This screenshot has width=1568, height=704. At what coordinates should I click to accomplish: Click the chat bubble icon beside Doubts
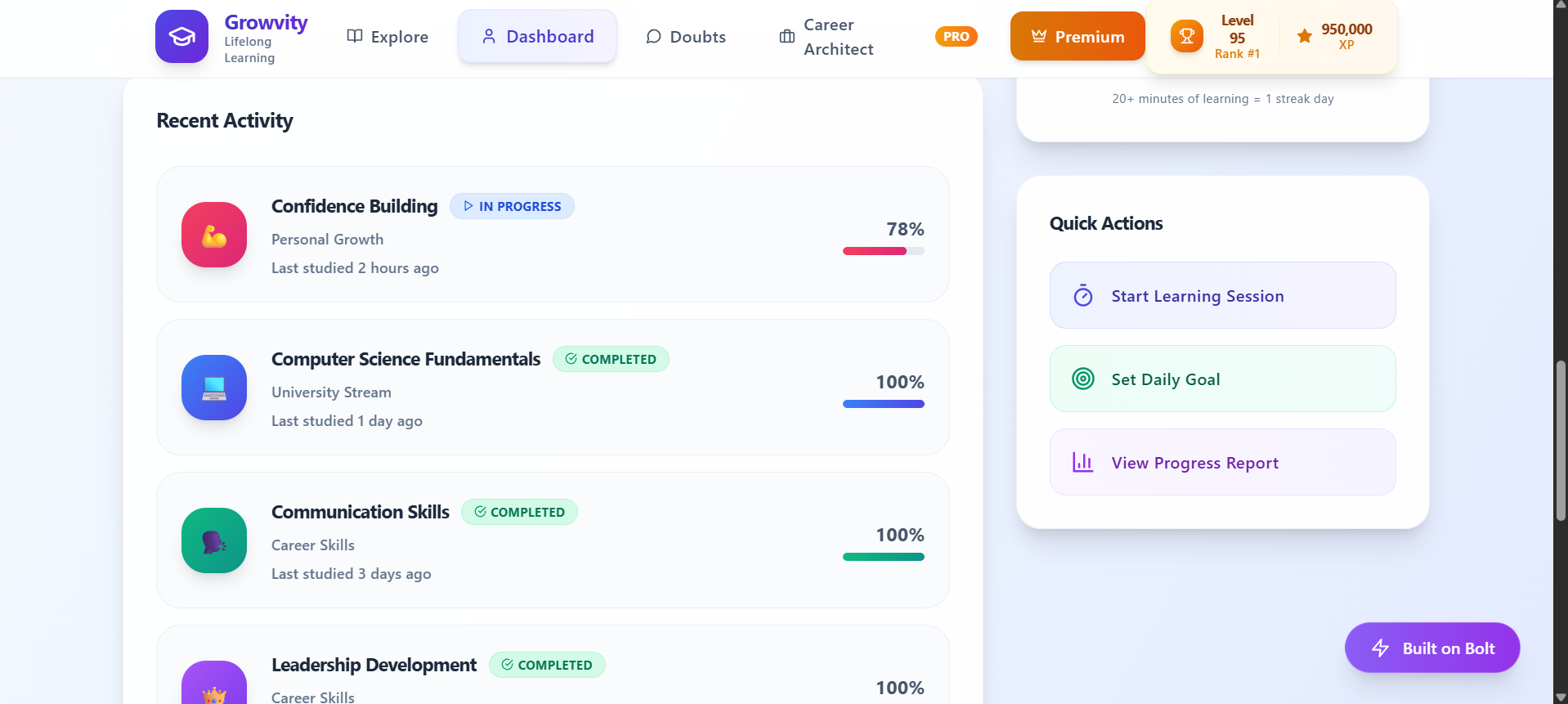(x=653, y=36)
